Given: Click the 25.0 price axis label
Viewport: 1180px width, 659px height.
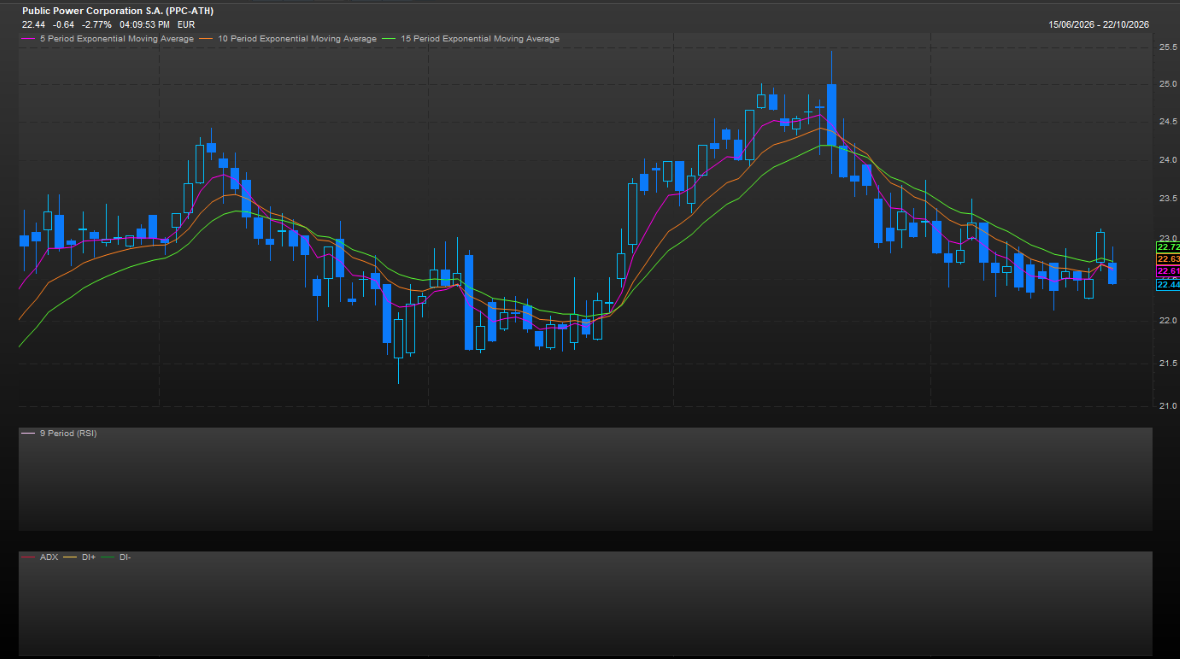Looking at the screenshot, I should [1168, 84].
